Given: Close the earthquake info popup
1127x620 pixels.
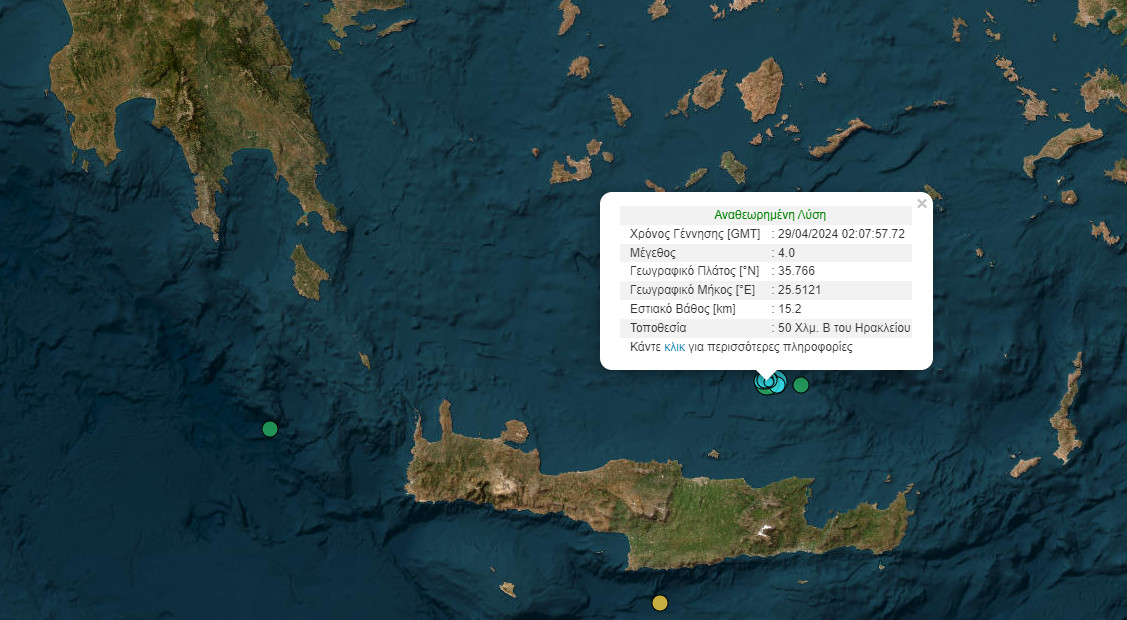Looking at the screenshot, I should tap(922, 204).
